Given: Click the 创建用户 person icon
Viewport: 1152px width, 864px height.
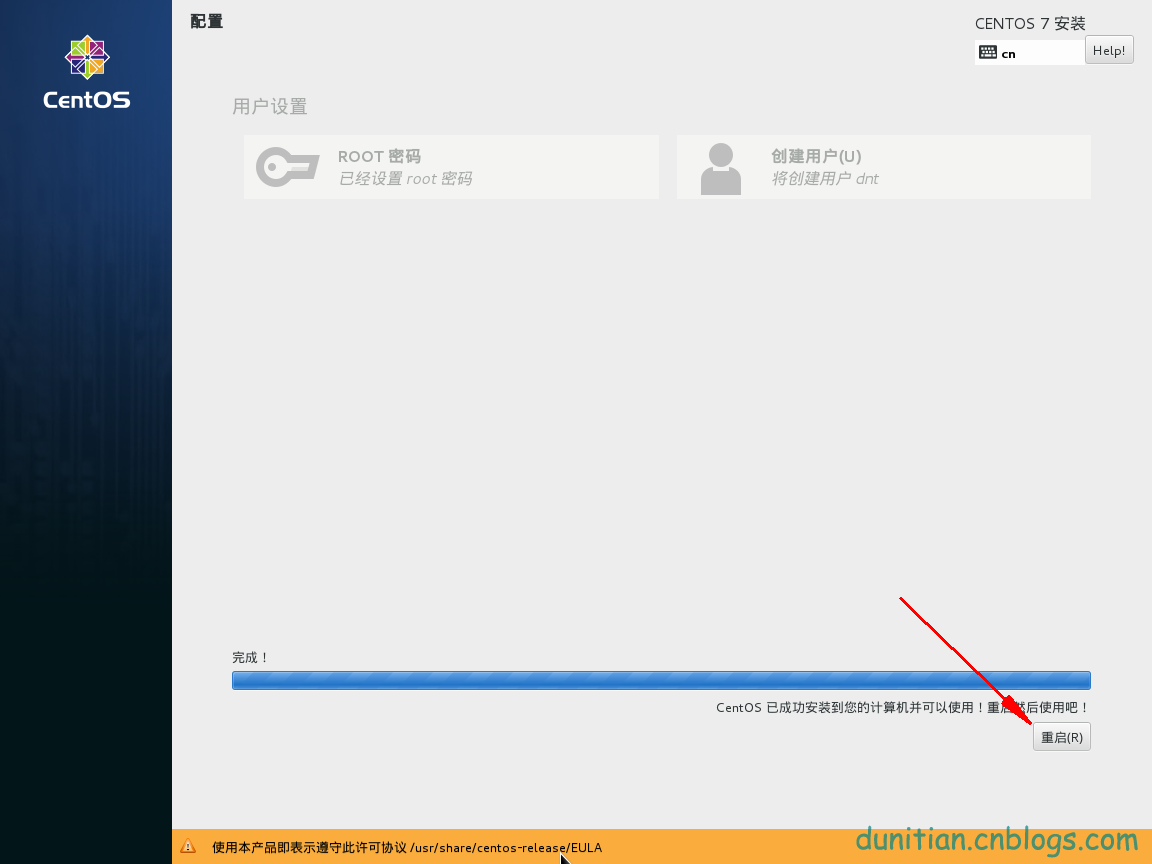Looking at the screenshot, I should [720, 168].
